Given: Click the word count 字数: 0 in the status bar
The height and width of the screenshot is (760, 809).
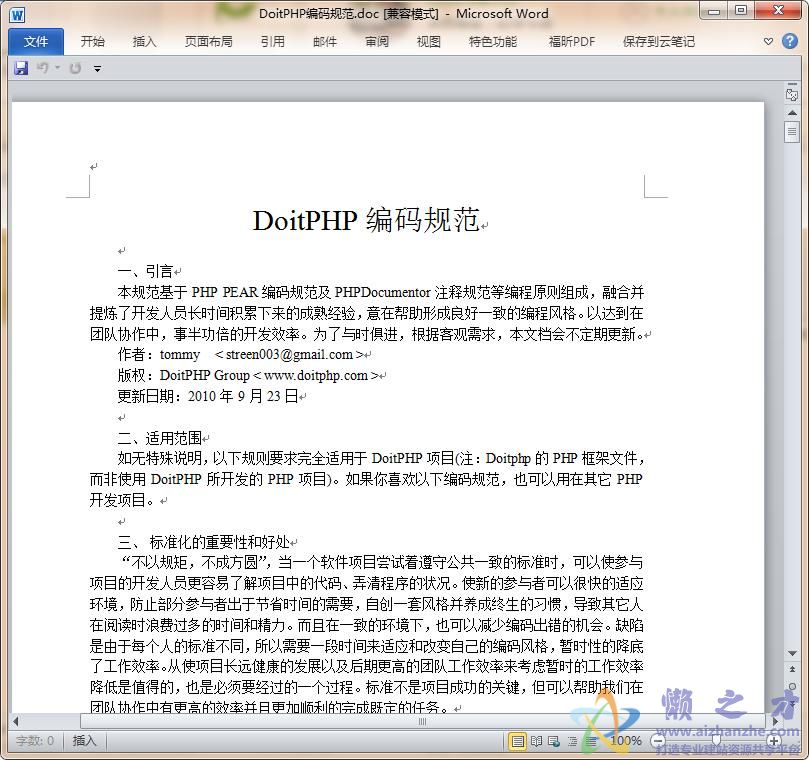Looking at the screenshot, I should [x=35, y=741].
